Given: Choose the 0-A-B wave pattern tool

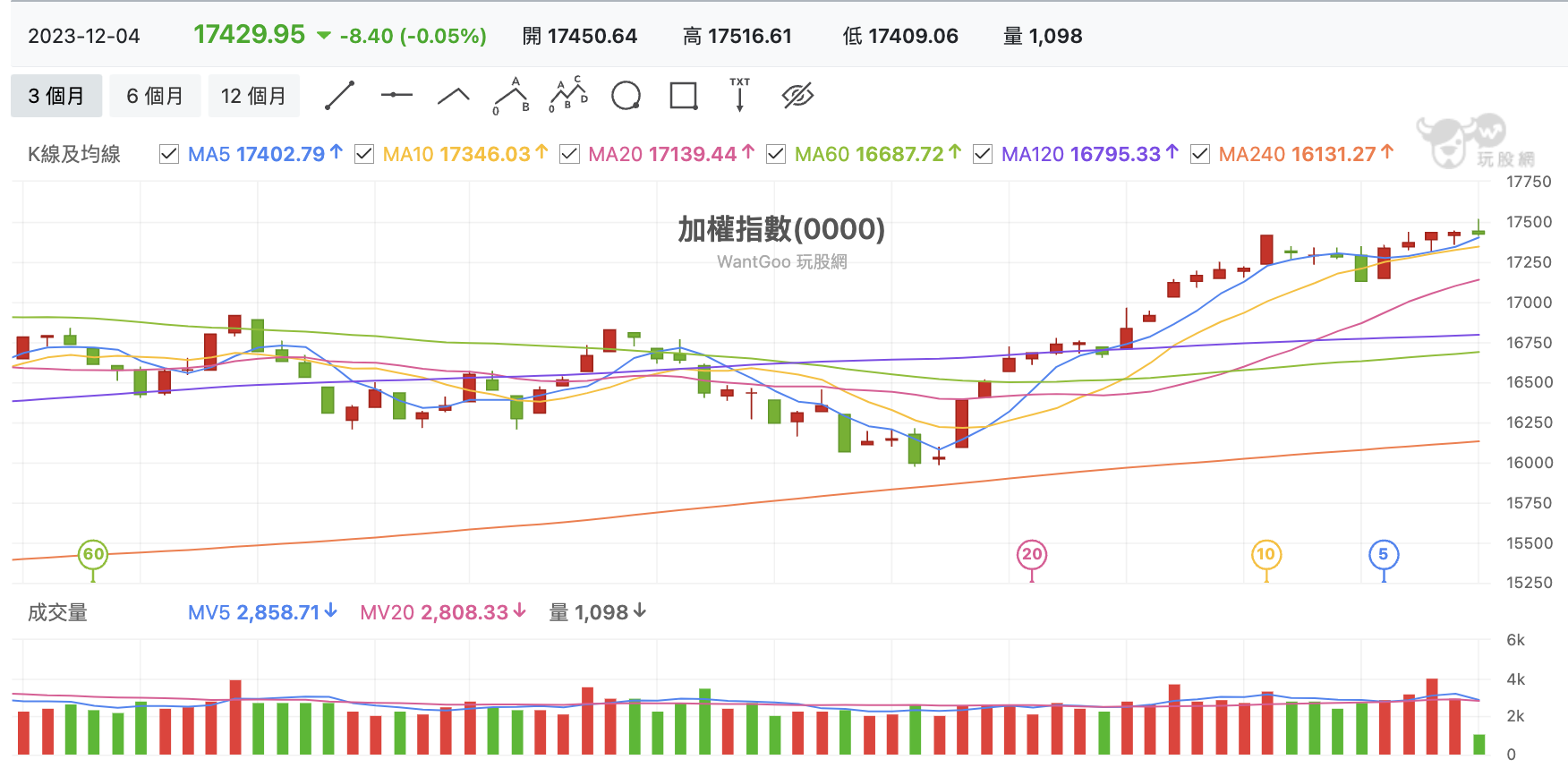Looking at the screenshot, I should coord(511,96).
